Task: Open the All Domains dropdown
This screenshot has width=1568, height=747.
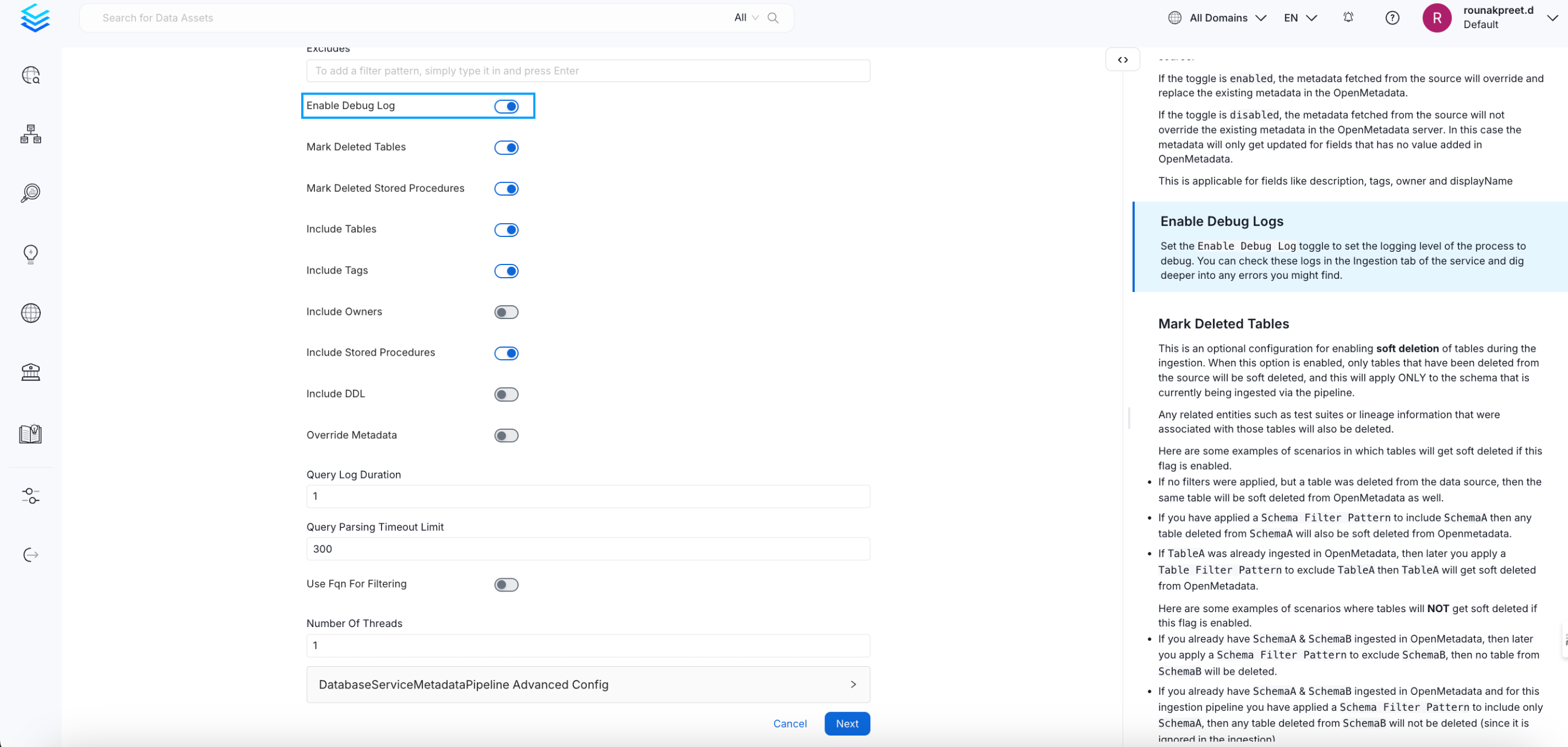Action: click(1217, 18)
